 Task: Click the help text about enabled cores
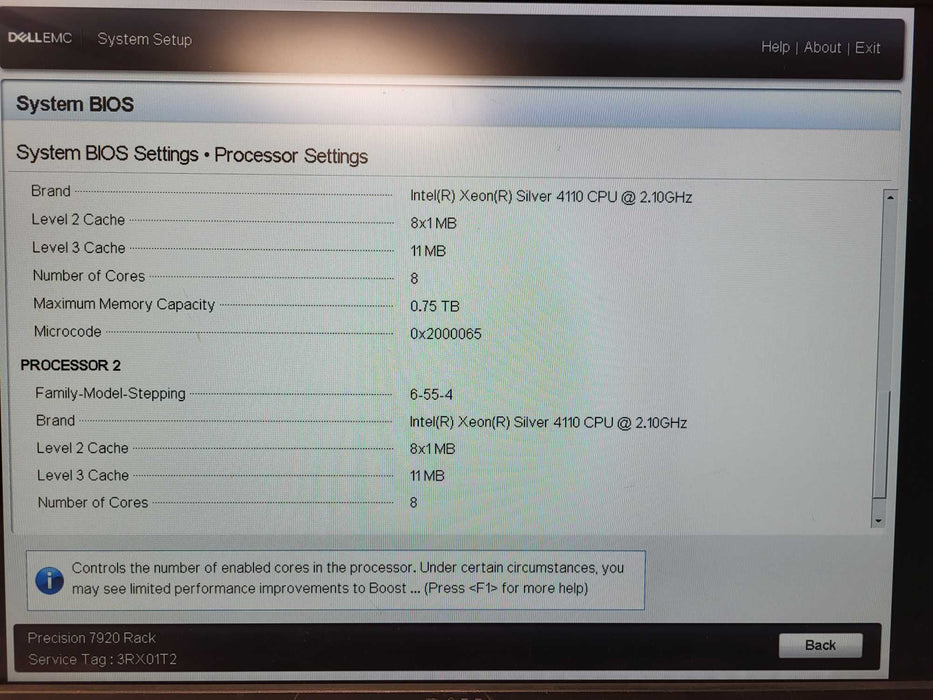tap(347, 578)
